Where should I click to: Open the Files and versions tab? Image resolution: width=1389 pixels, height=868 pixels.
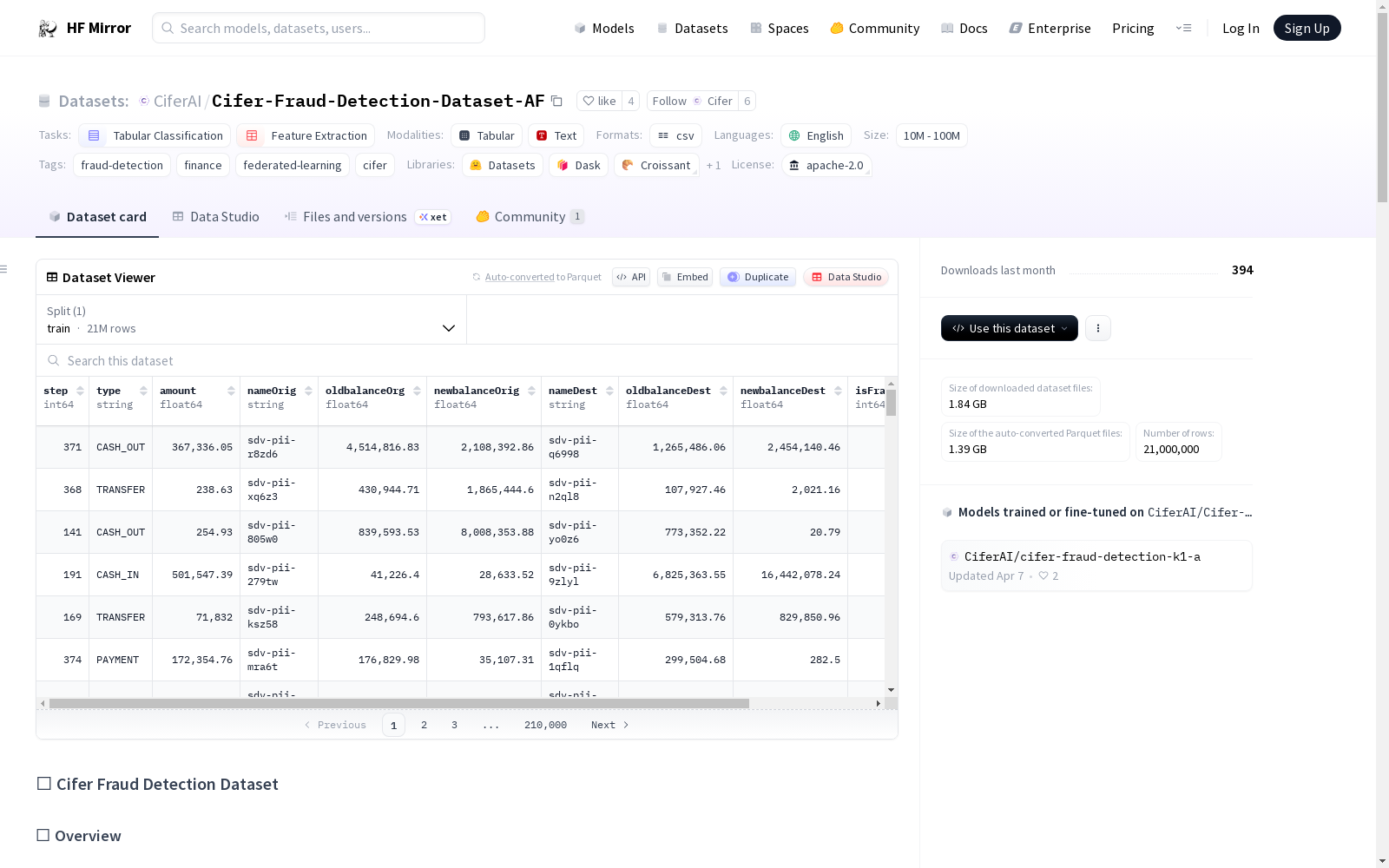coord(367,217)
